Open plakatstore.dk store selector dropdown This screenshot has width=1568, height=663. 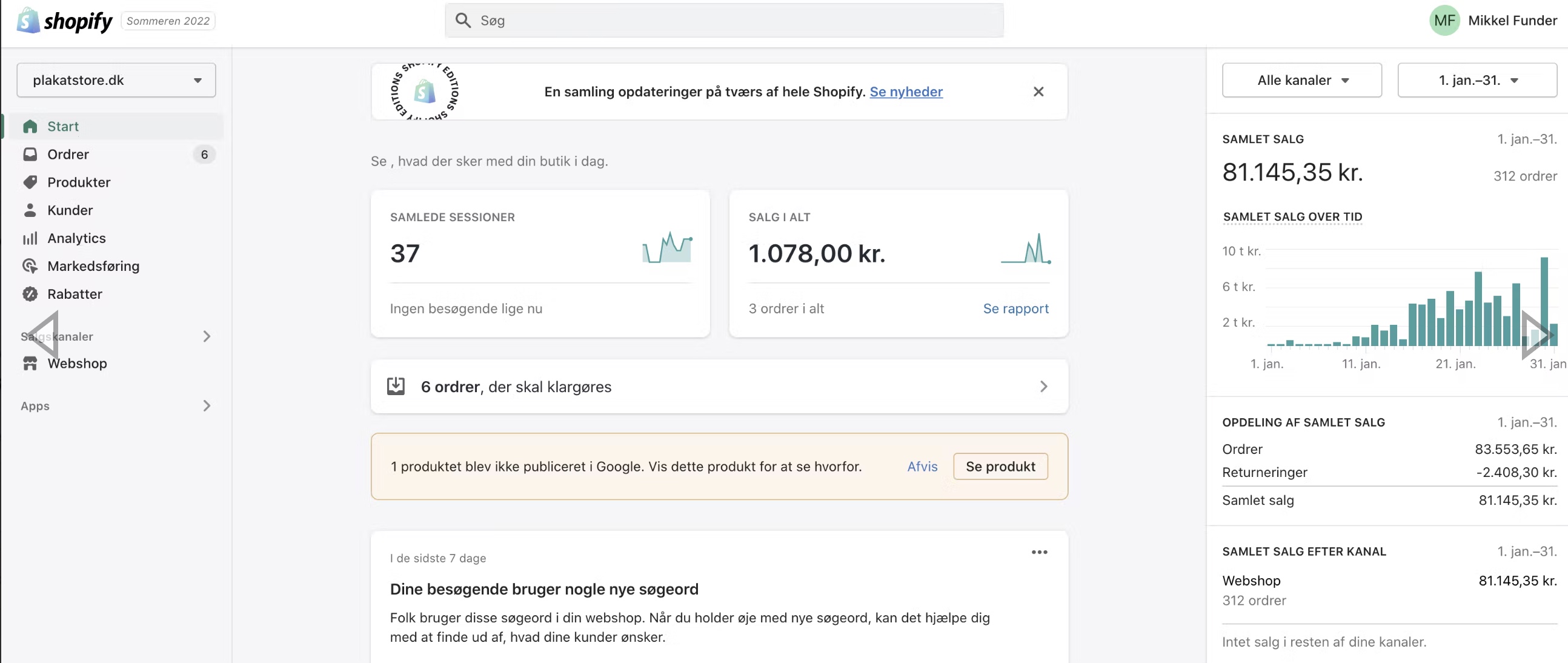(x=116, y=81)
